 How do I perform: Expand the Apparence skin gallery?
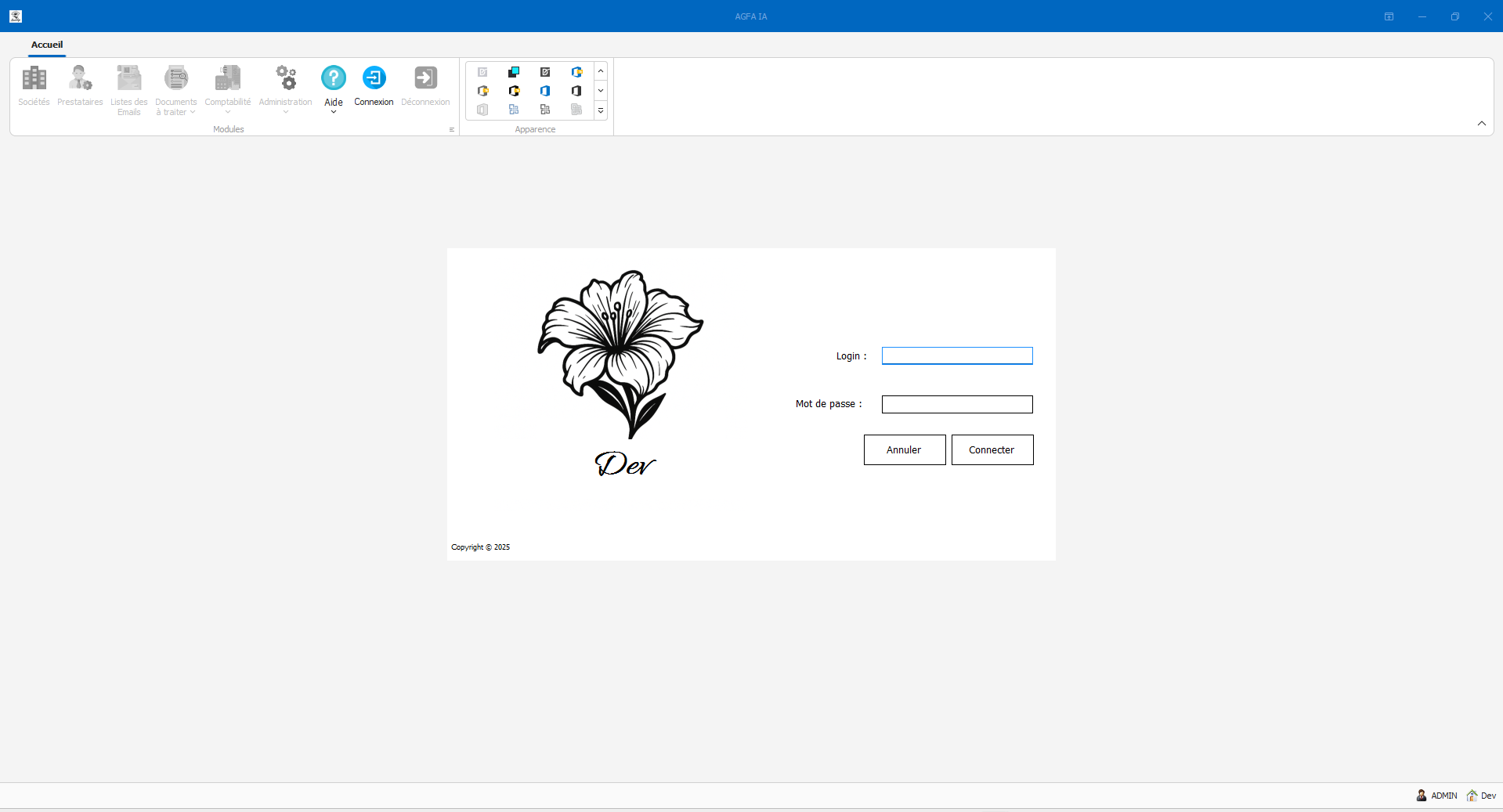[x=601, y=110]
